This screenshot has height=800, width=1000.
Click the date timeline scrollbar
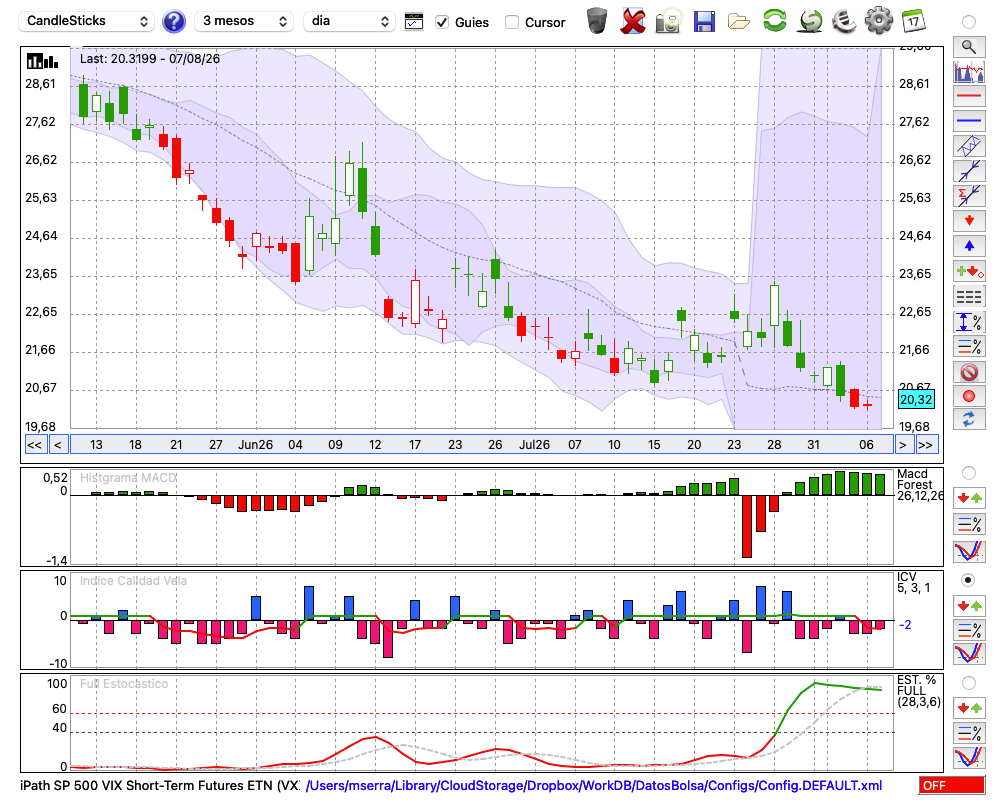(482, 445)
